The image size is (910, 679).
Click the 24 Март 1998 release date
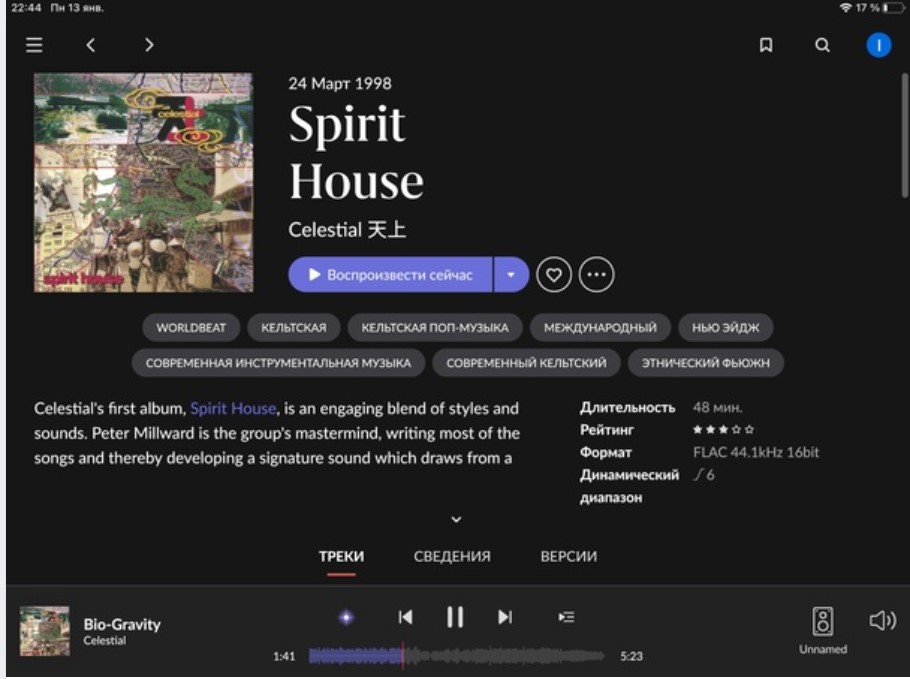340,84
